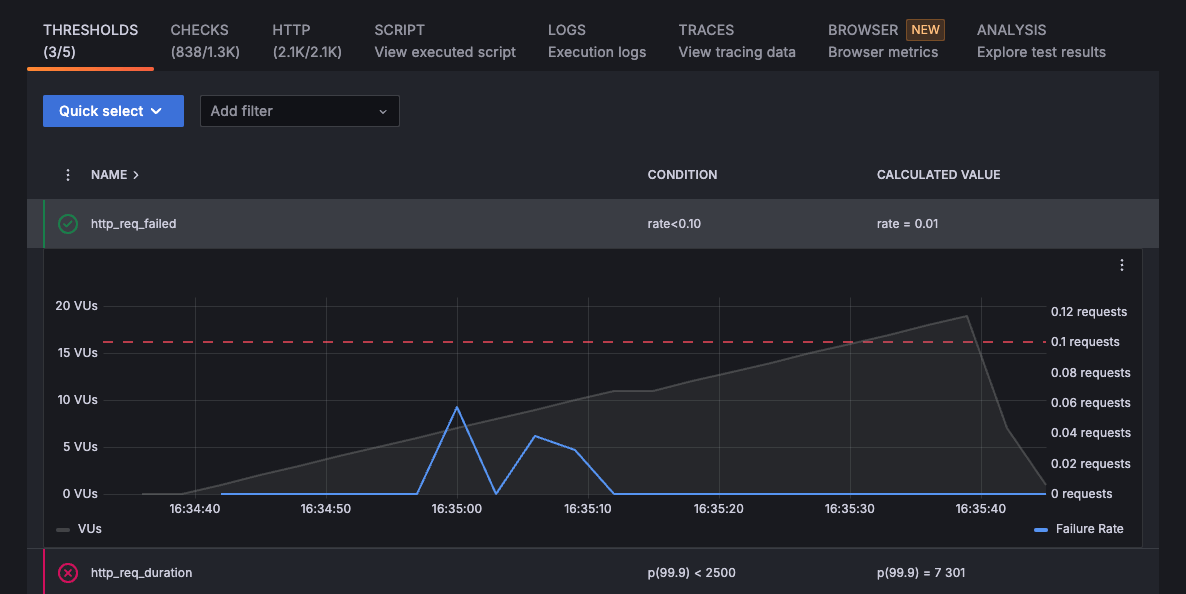Open the SCRIPT tab
Image resolution: width=1186 pixels, height=594 pixels.
click(445, 41)
